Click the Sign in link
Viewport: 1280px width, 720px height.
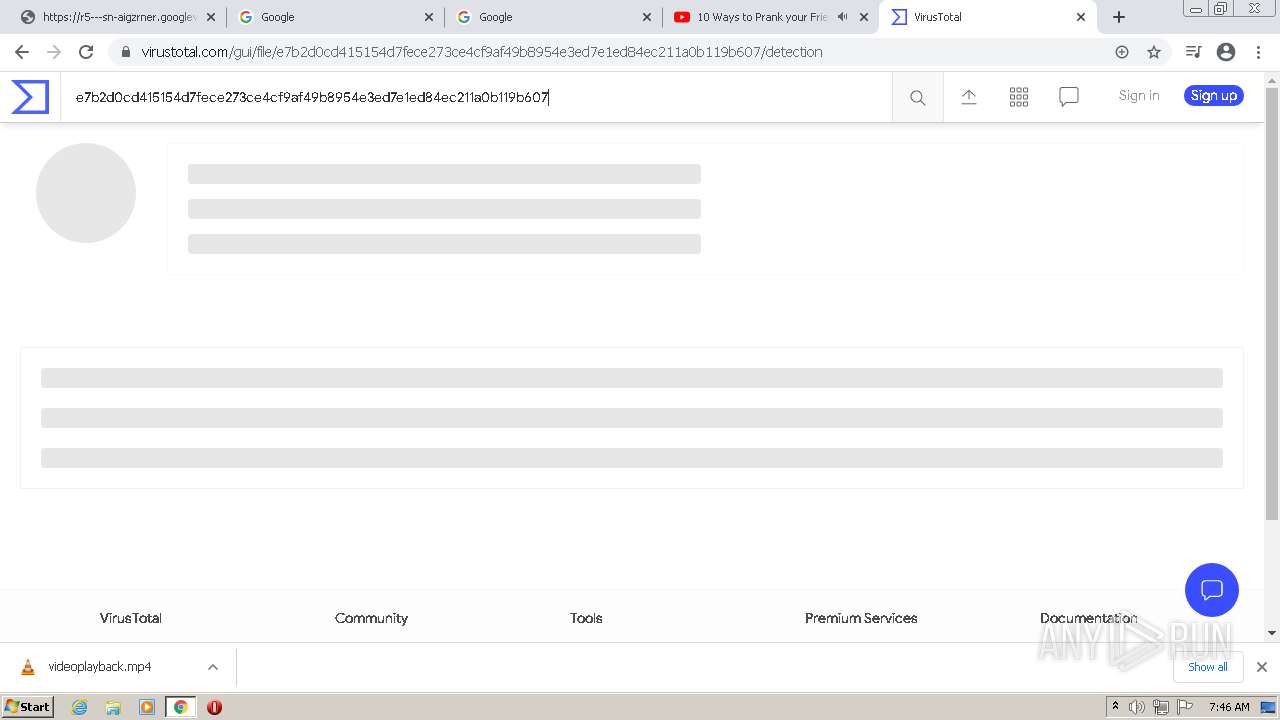1139,96
